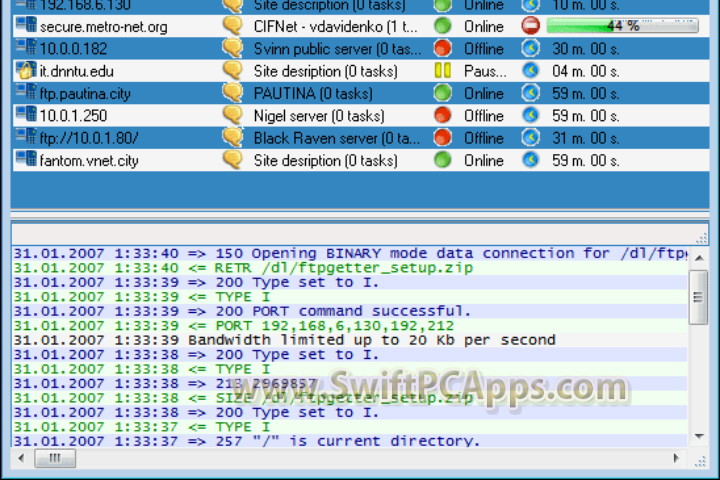The height and width of the screenshot is (480, 720).
Task: Select the fantom.vnet.city host name
Action: [89, 161]
